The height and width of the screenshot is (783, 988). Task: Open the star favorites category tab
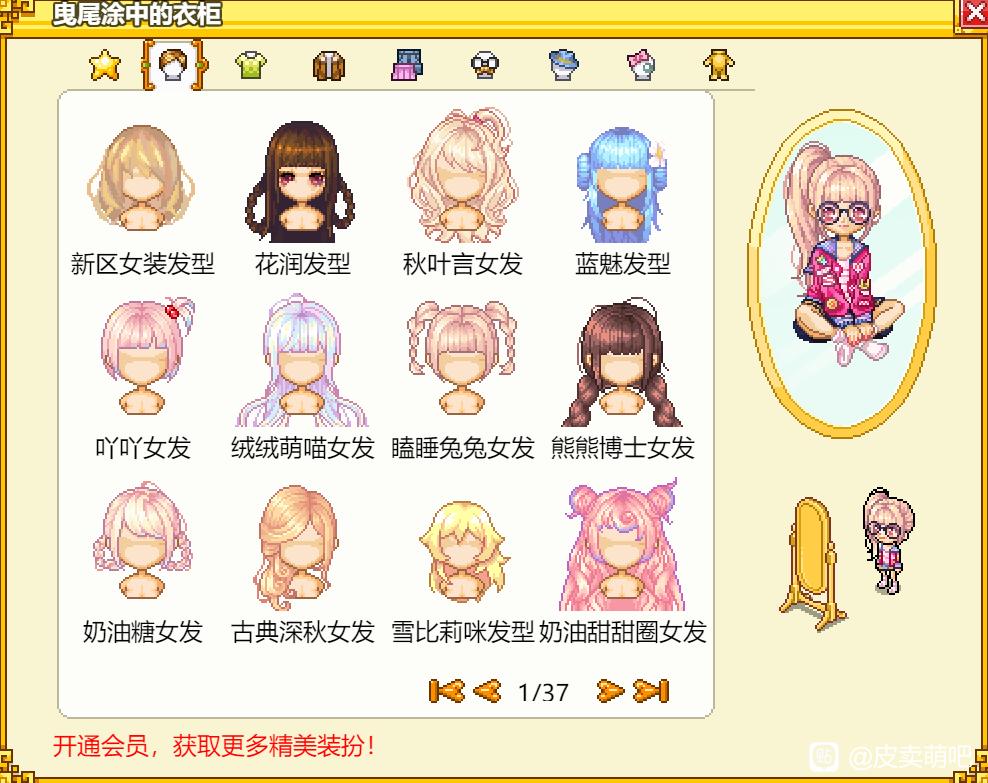tap(105, 65)
